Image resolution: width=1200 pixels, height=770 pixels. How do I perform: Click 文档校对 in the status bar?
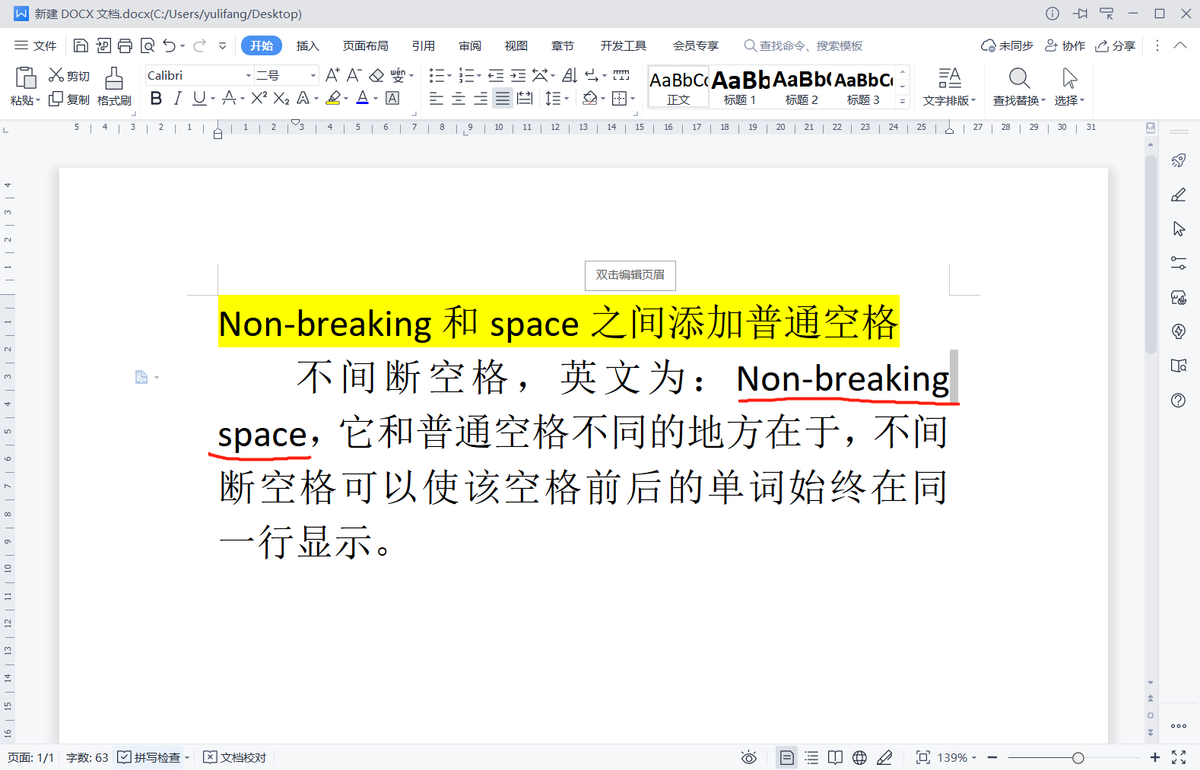tap(236, 758)
